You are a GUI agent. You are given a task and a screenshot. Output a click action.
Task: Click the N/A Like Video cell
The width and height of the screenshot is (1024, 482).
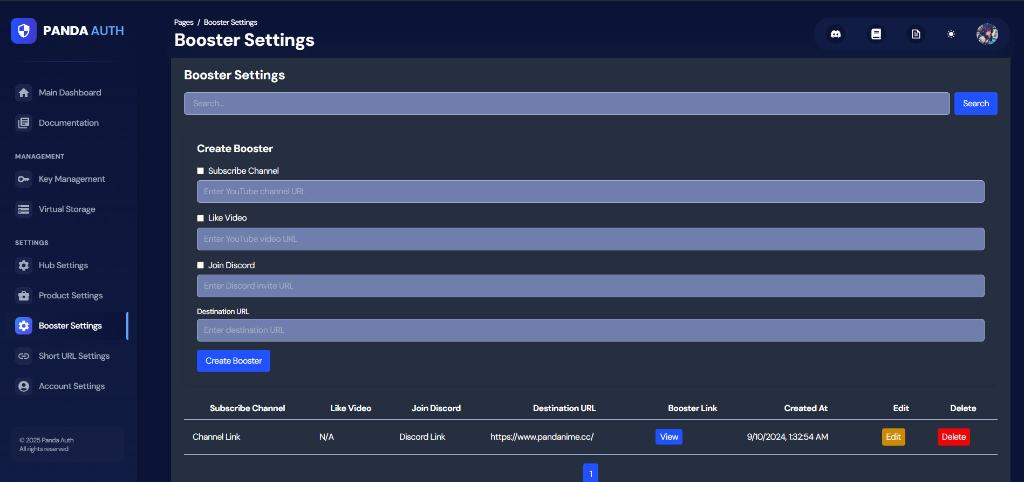(327, 437)
